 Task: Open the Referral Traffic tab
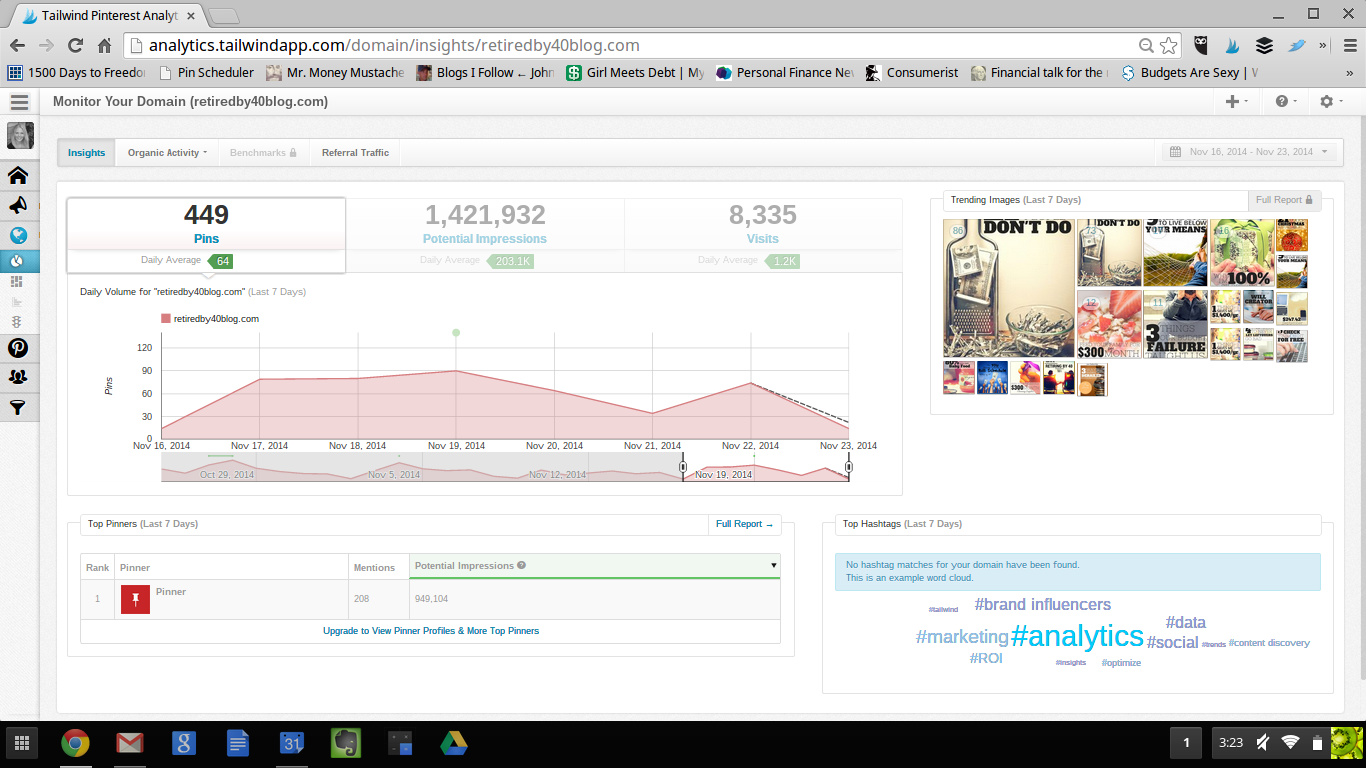355,153
